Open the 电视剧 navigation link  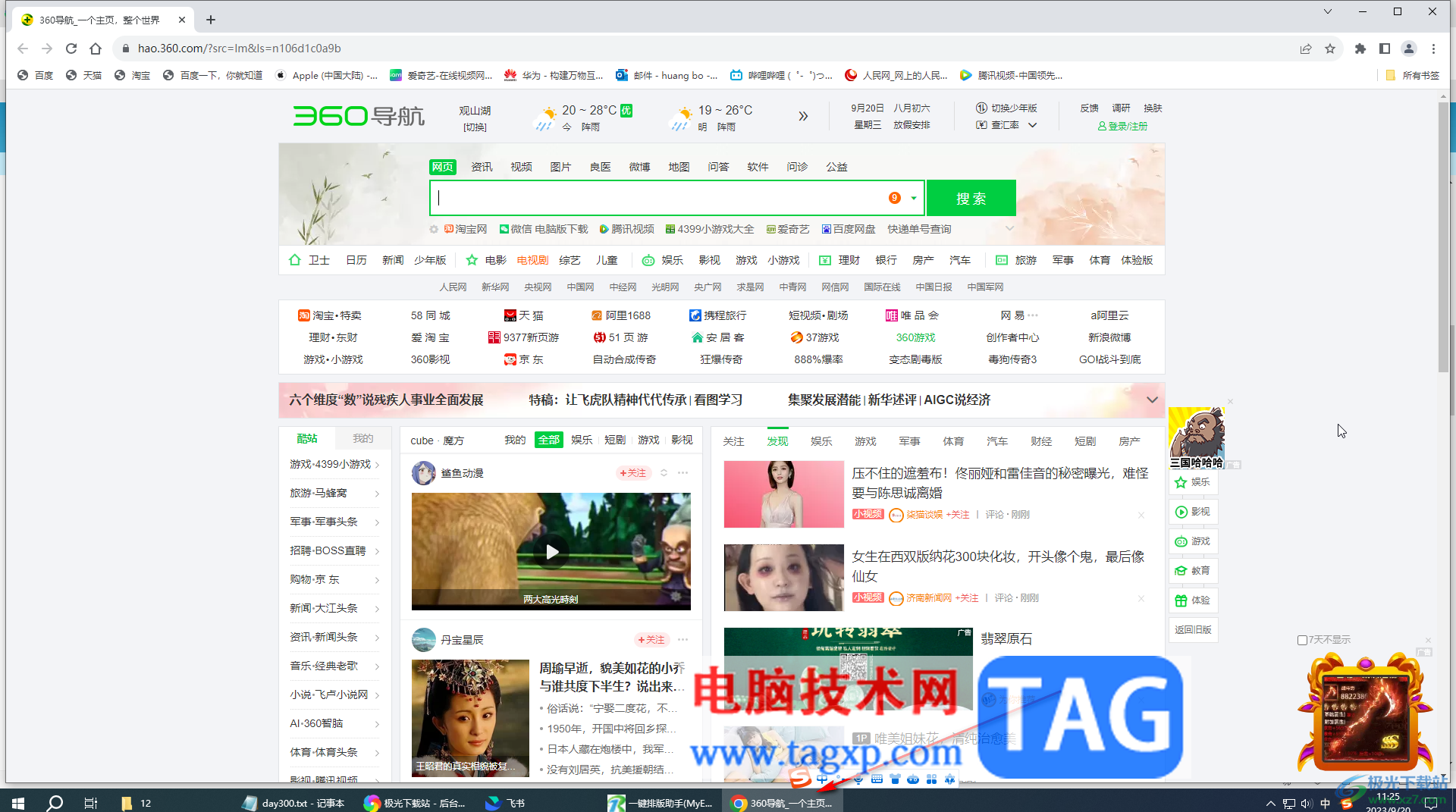[532, 260]
